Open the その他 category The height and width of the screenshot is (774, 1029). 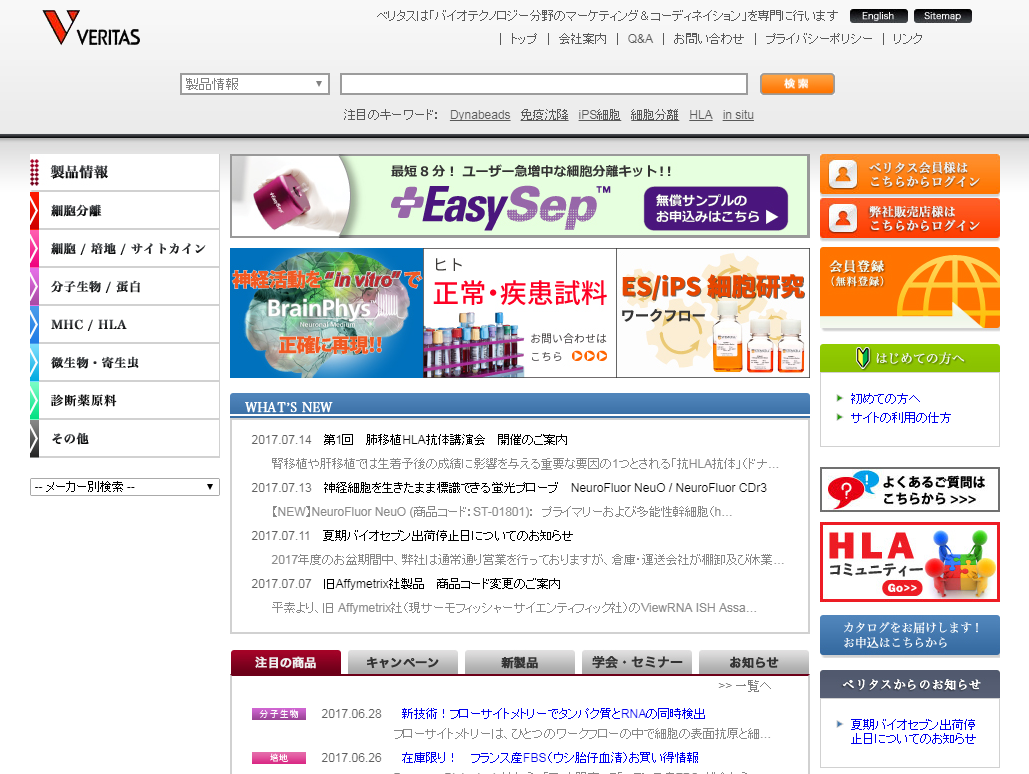coord(125,439)
